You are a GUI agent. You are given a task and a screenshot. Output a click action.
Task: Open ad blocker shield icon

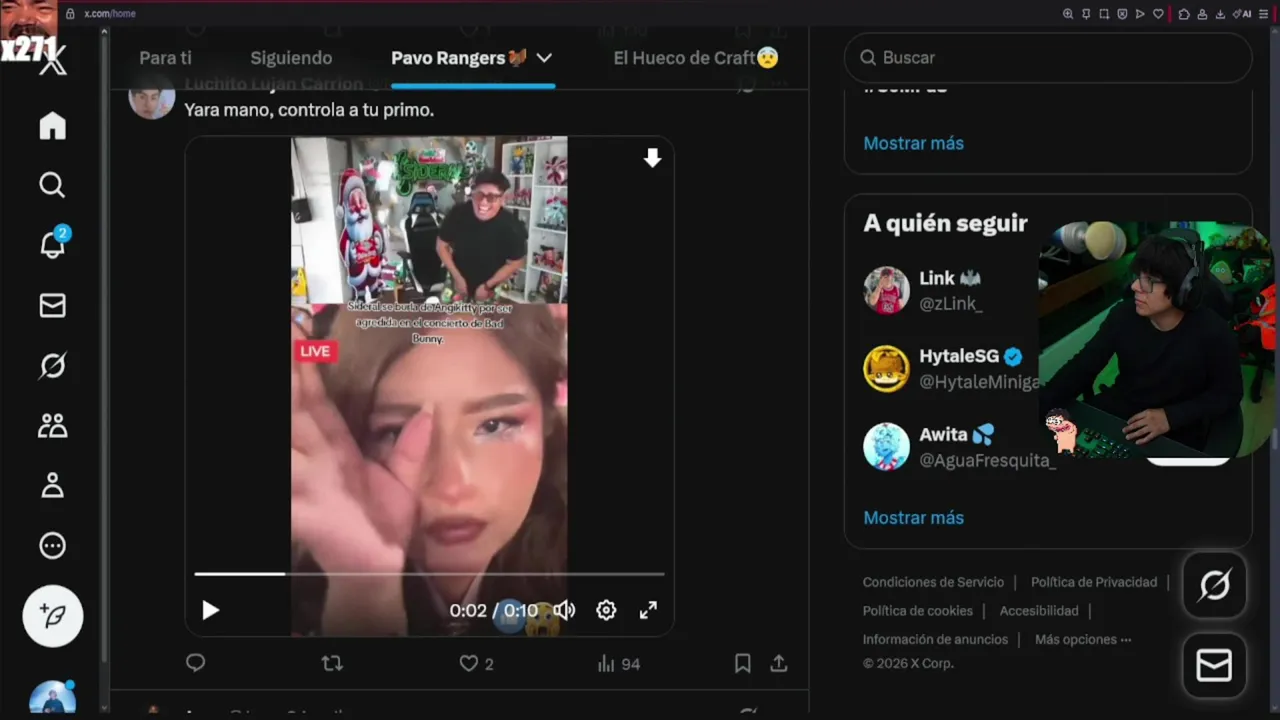click(x=1122, y=14)
